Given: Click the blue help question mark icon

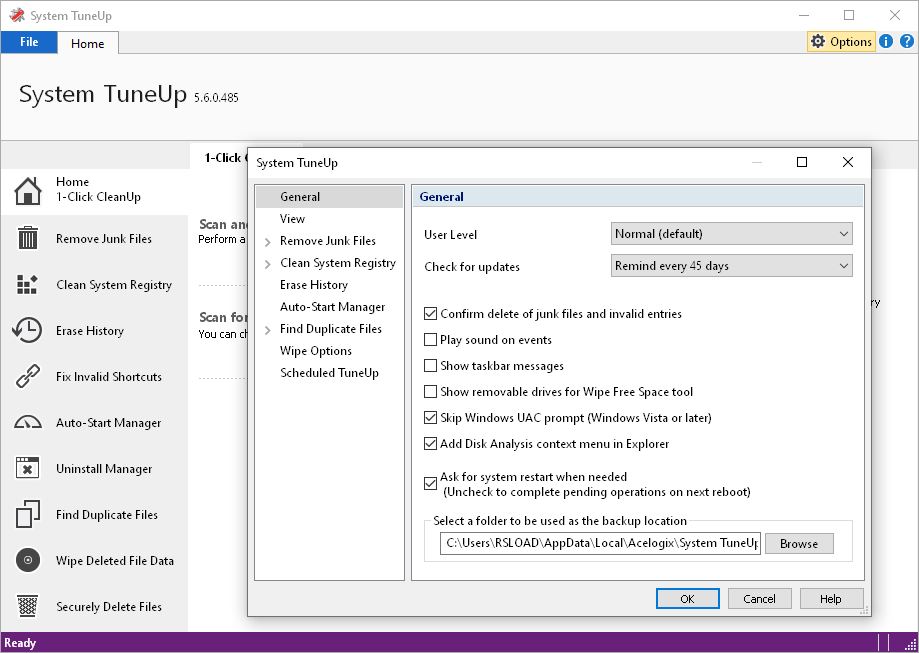Looking at the screenshot, I should point(907,41).
